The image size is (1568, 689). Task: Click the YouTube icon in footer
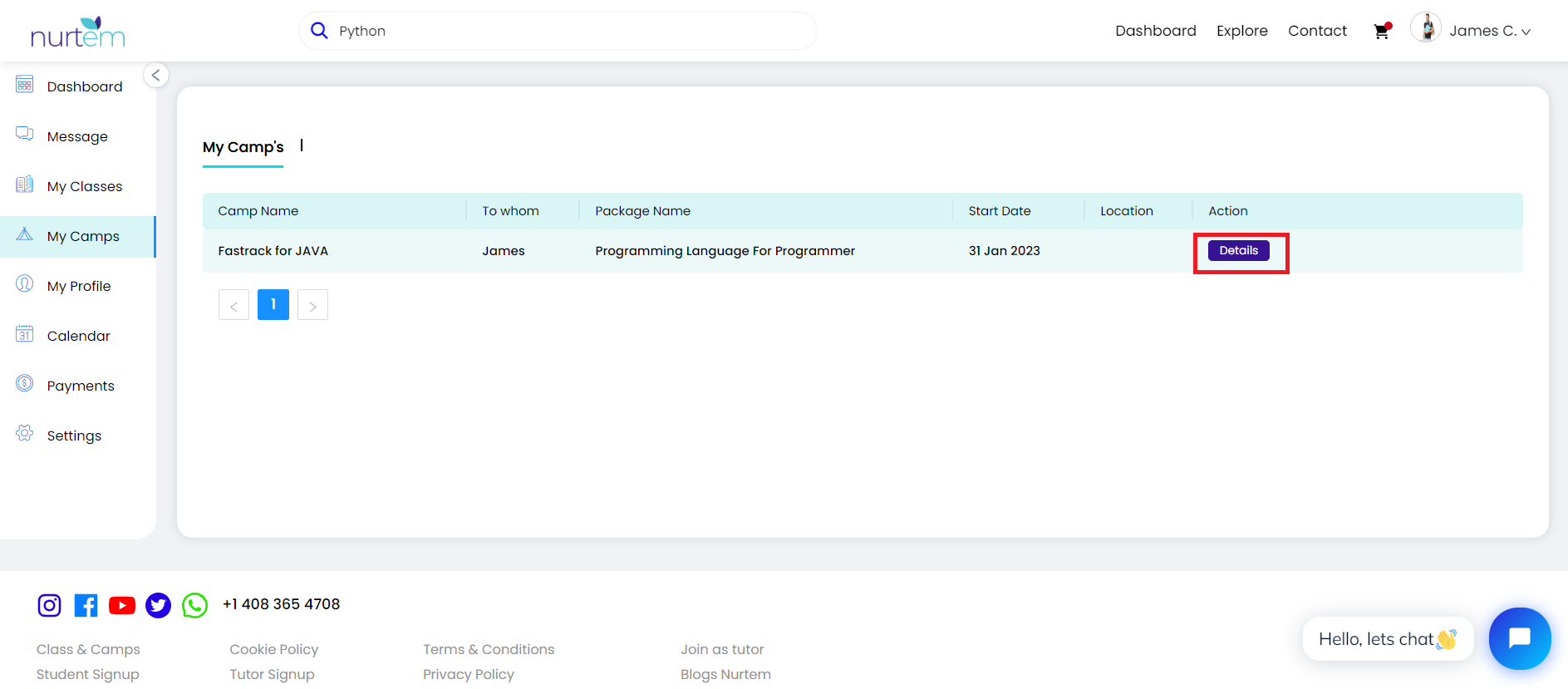point(122,605)
